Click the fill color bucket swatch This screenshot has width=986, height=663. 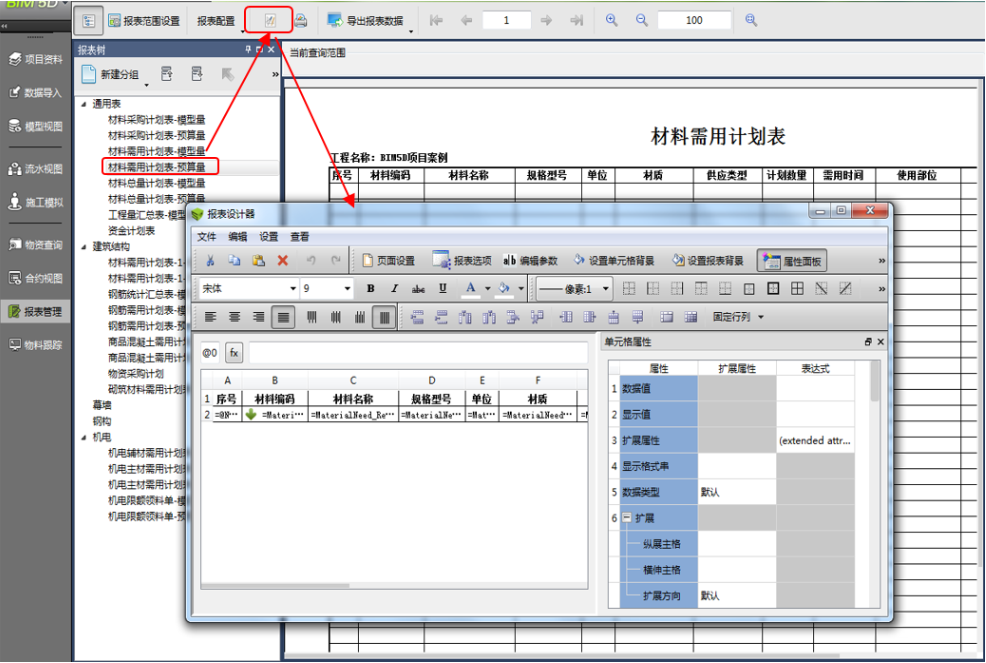[x=504, y=289]
